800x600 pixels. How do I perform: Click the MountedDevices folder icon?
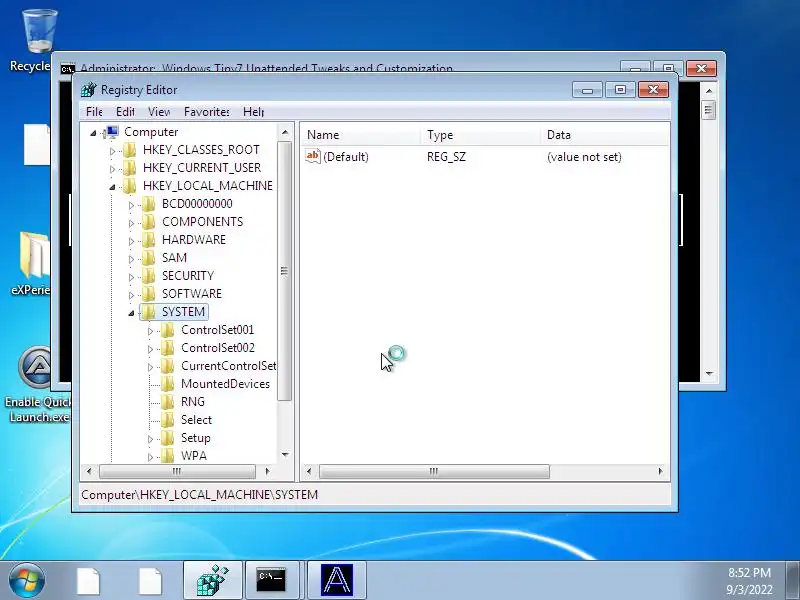click(167, 384)
